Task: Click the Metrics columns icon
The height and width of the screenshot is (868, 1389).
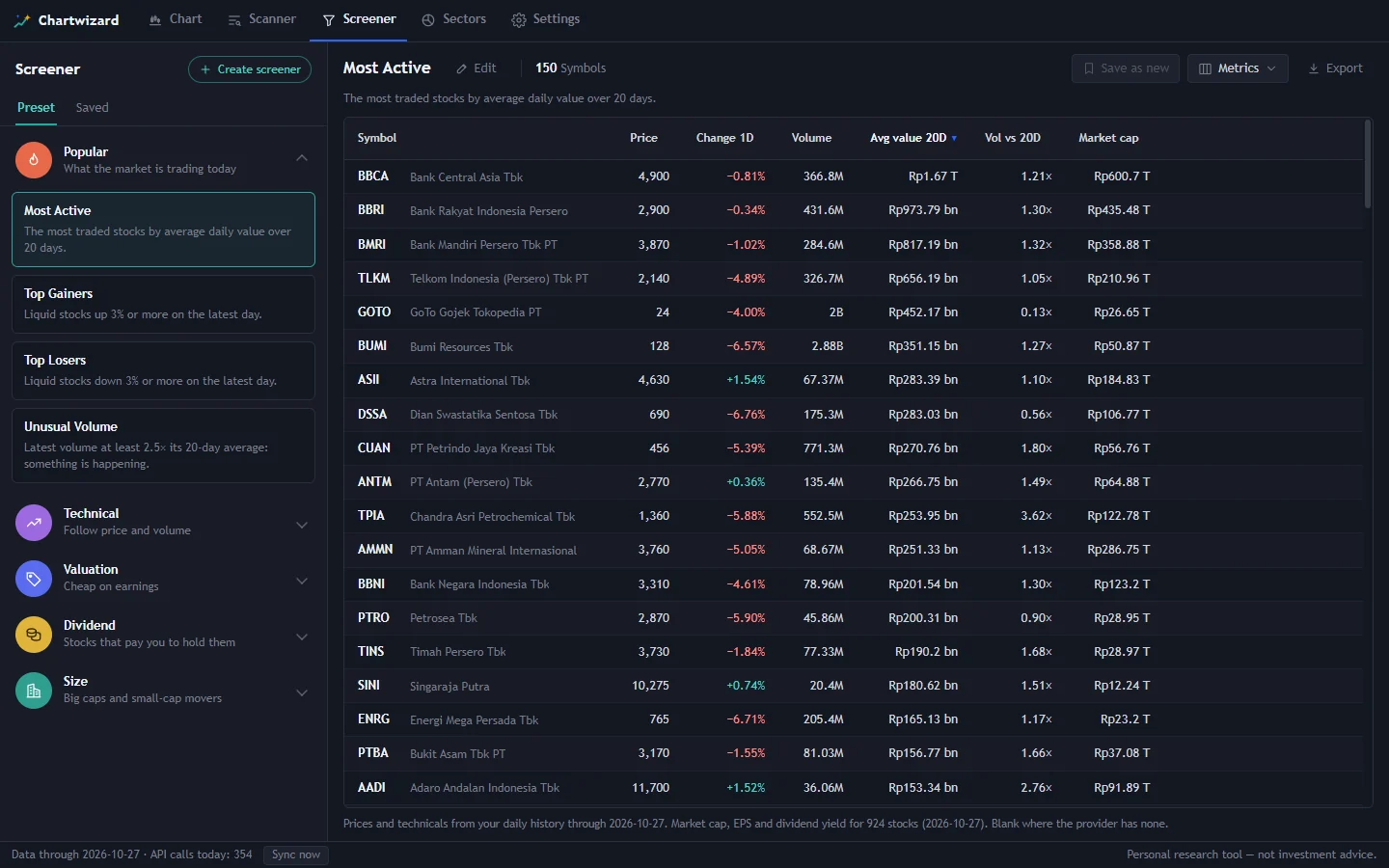Action: pyautogui.click(x=1205, y=68)
